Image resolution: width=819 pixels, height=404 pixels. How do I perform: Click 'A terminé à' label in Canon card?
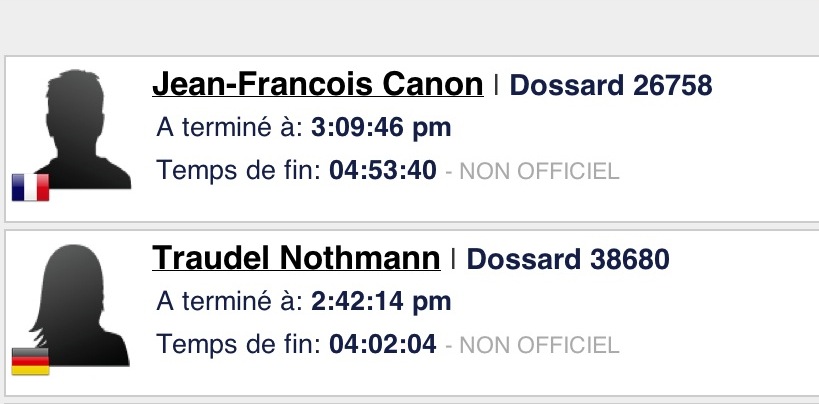[x=230, y=127]
